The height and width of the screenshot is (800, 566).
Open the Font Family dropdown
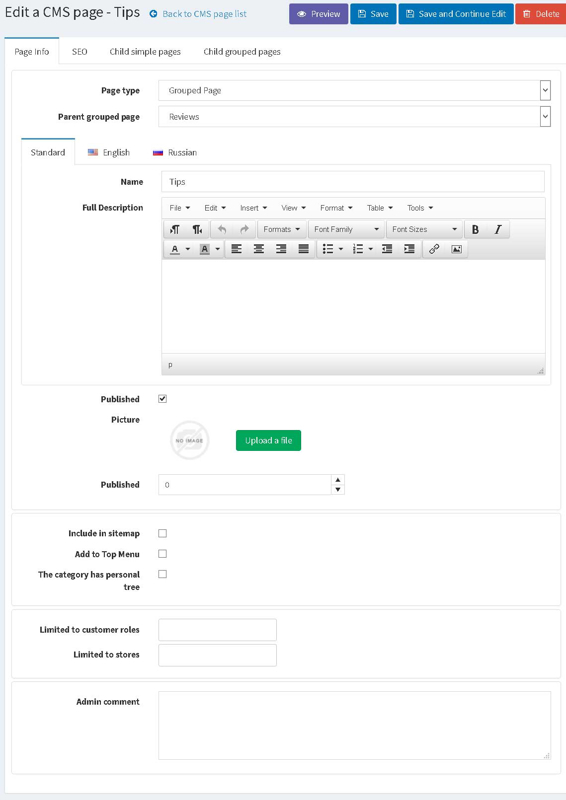click(x=347, y=230)
